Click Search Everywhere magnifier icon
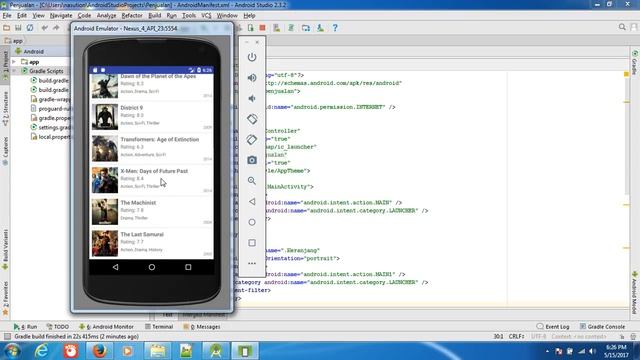Image resolution: width=640 pixels, height=360 pixels. [622, 27]
